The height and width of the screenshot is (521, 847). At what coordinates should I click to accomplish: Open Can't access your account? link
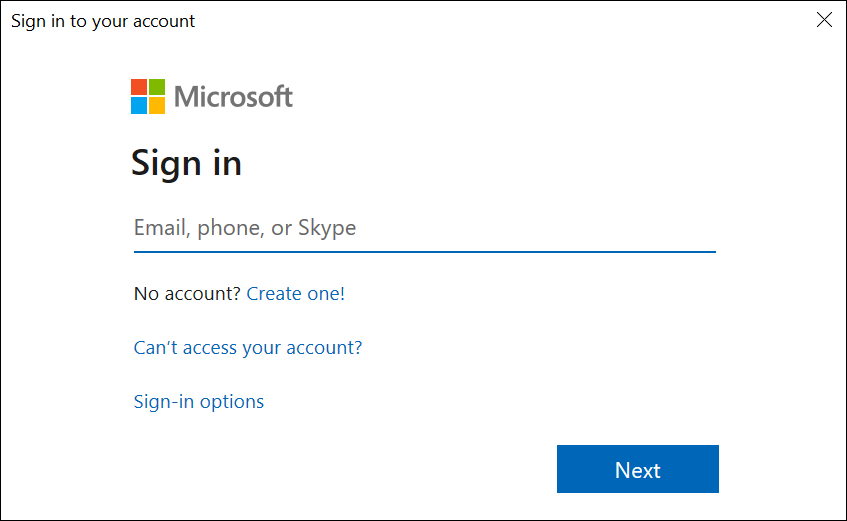click(248, 348)
